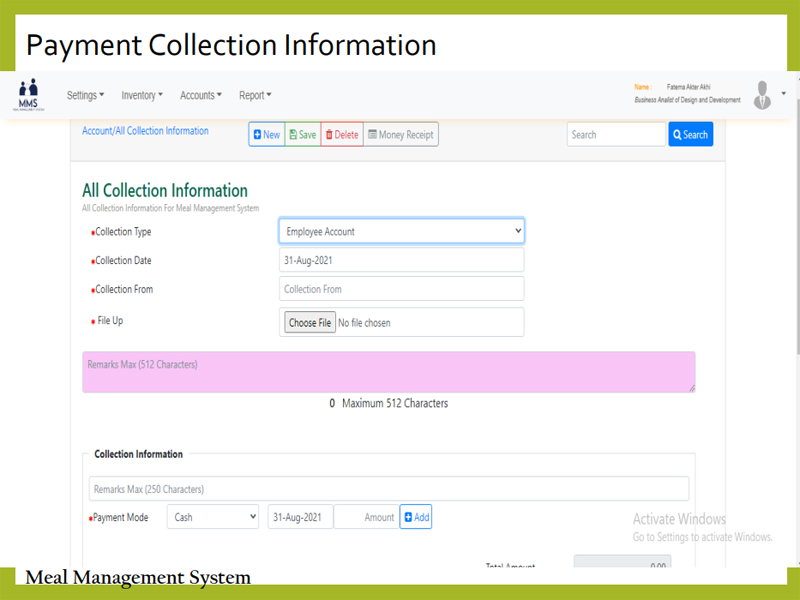The height and width of the screenshot is (600, 800).
Task: Click the Delete trash button
Action: (341, 135)
